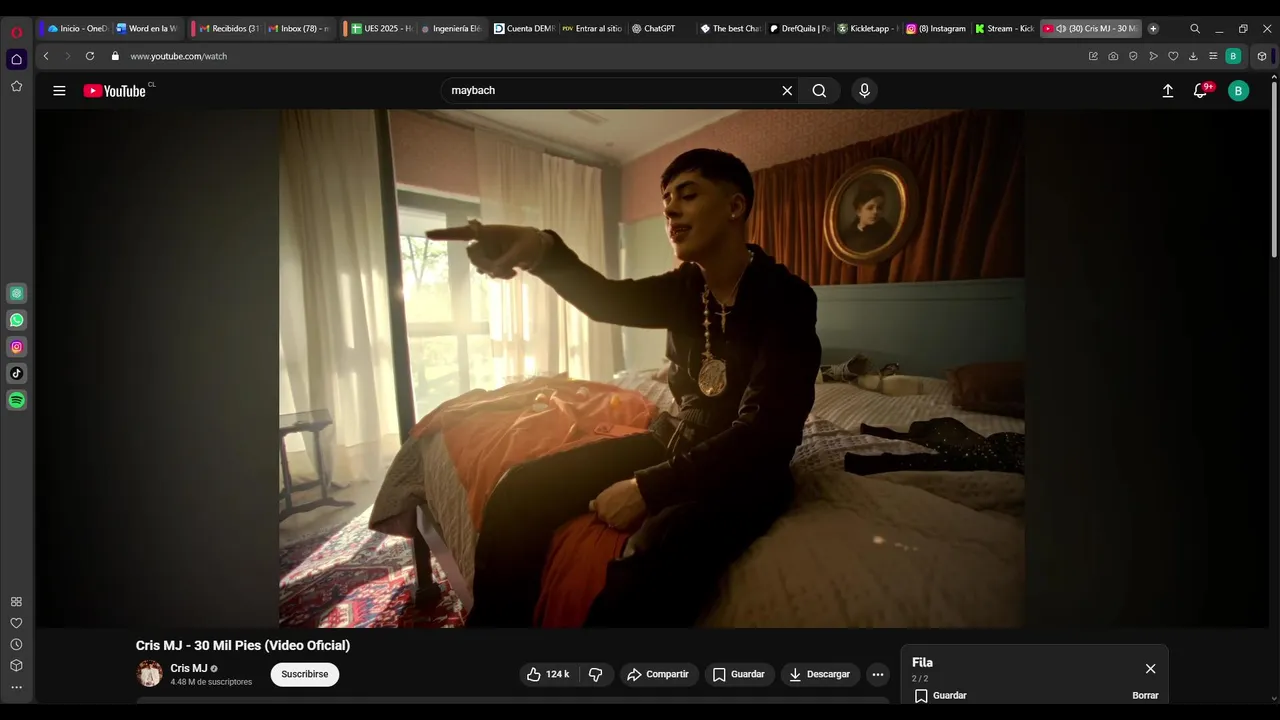Switch to the 'Word en la Web' tab
The width and height of the screenshot is (1280, 720).
147,29
